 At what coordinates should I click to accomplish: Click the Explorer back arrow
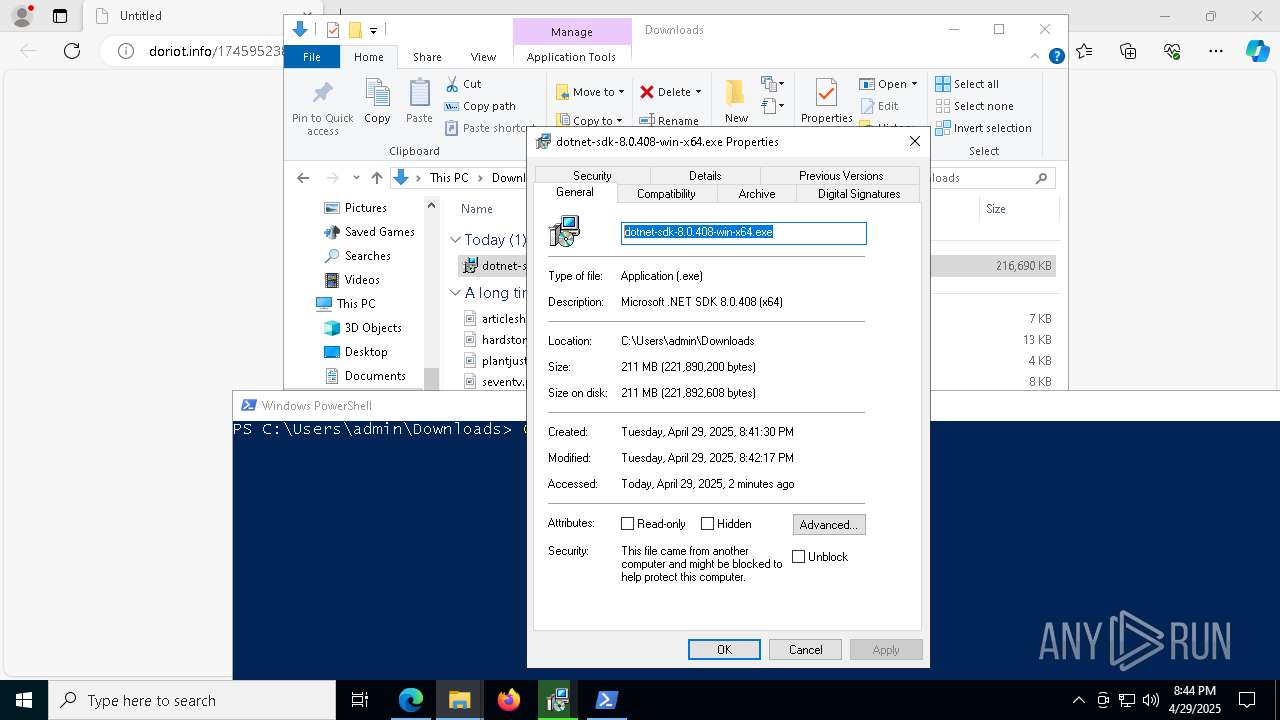click(303, 178)
